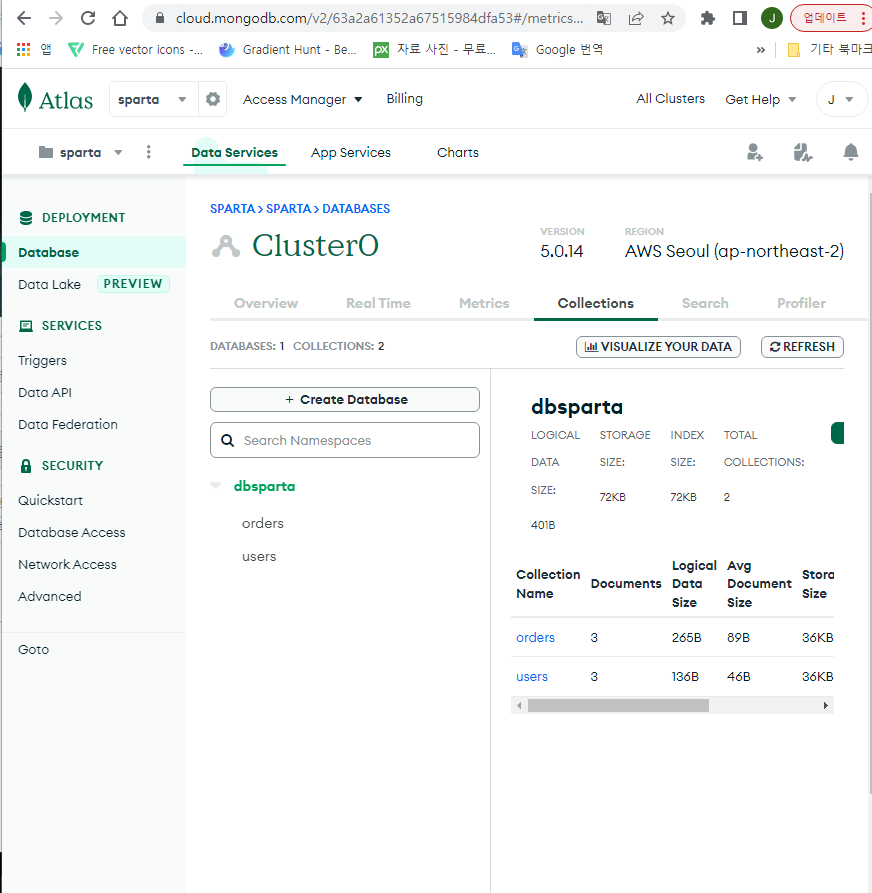Open the Profiler tab

tap(801, 303)
